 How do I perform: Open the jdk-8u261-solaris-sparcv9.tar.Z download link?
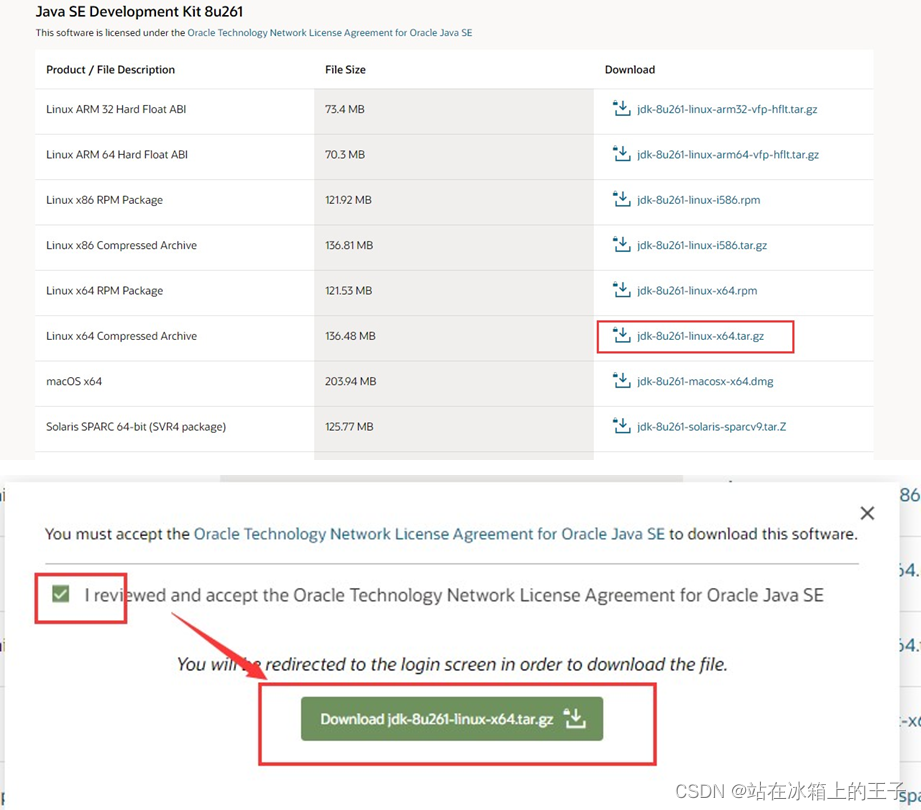pyautogui.click(x=714, y=426)
